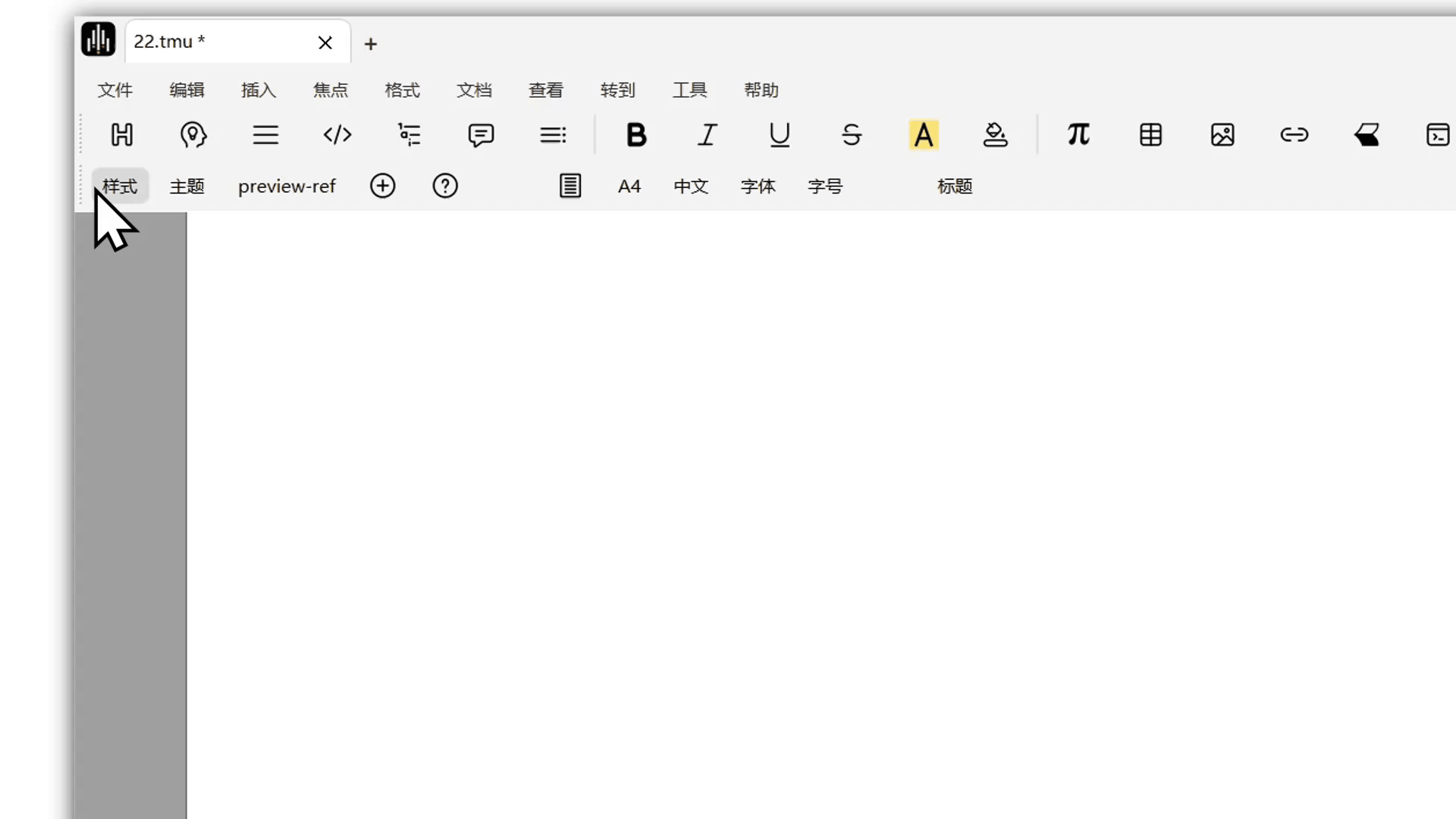This screenshot has width=1456, height=819.
Task: Click the eraser-shaped toolbar icon
Action: (x=1367, y=135)
